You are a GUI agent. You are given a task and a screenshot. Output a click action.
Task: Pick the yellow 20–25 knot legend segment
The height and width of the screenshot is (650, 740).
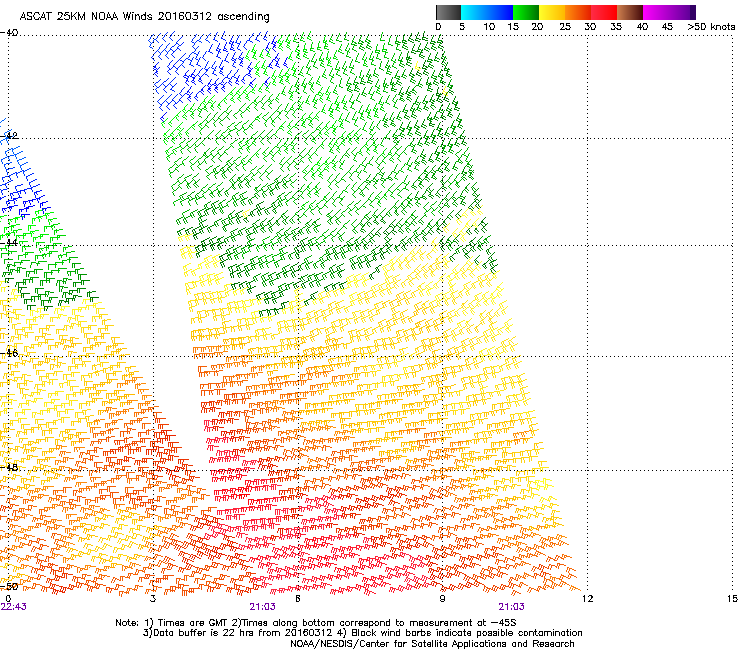(x=552, y=12)
